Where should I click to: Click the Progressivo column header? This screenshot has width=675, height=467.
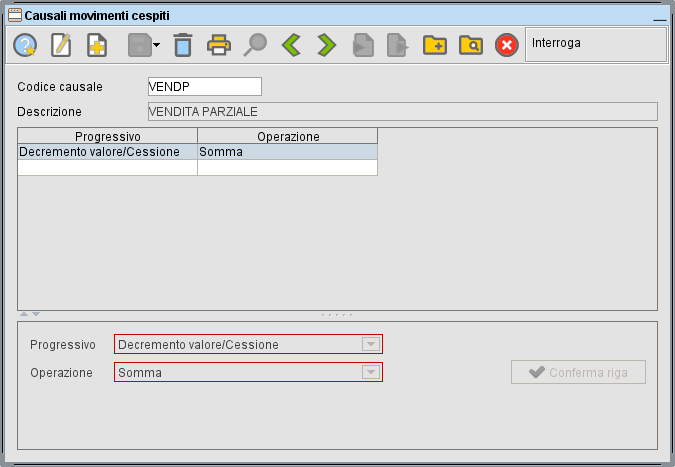[x=108, y=136]
